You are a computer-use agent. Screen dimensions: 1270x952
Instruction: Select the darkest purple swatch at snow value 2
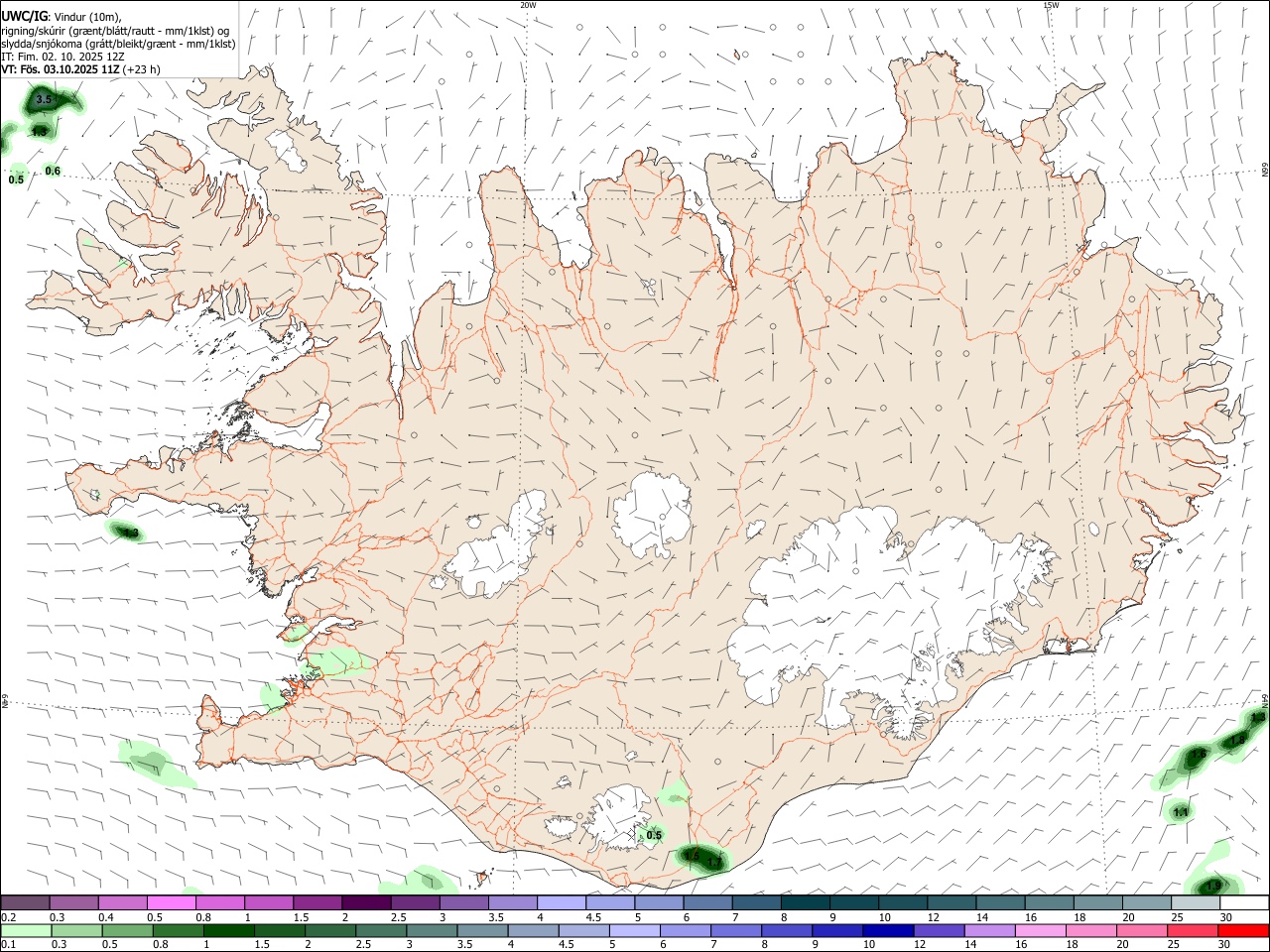(x=367, y=902)
